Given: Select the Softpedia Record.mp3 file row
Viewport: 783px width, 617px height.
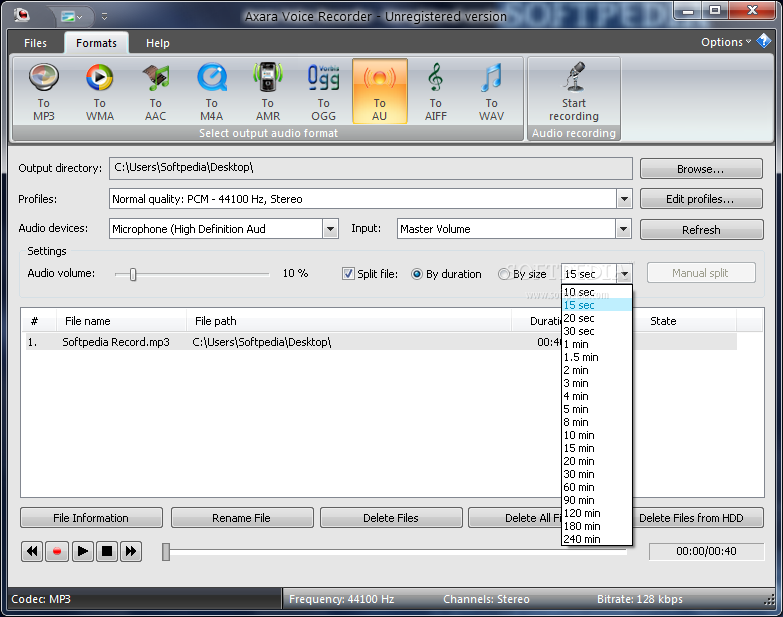Looking at the screenshot, I should (x=116, y=342).
